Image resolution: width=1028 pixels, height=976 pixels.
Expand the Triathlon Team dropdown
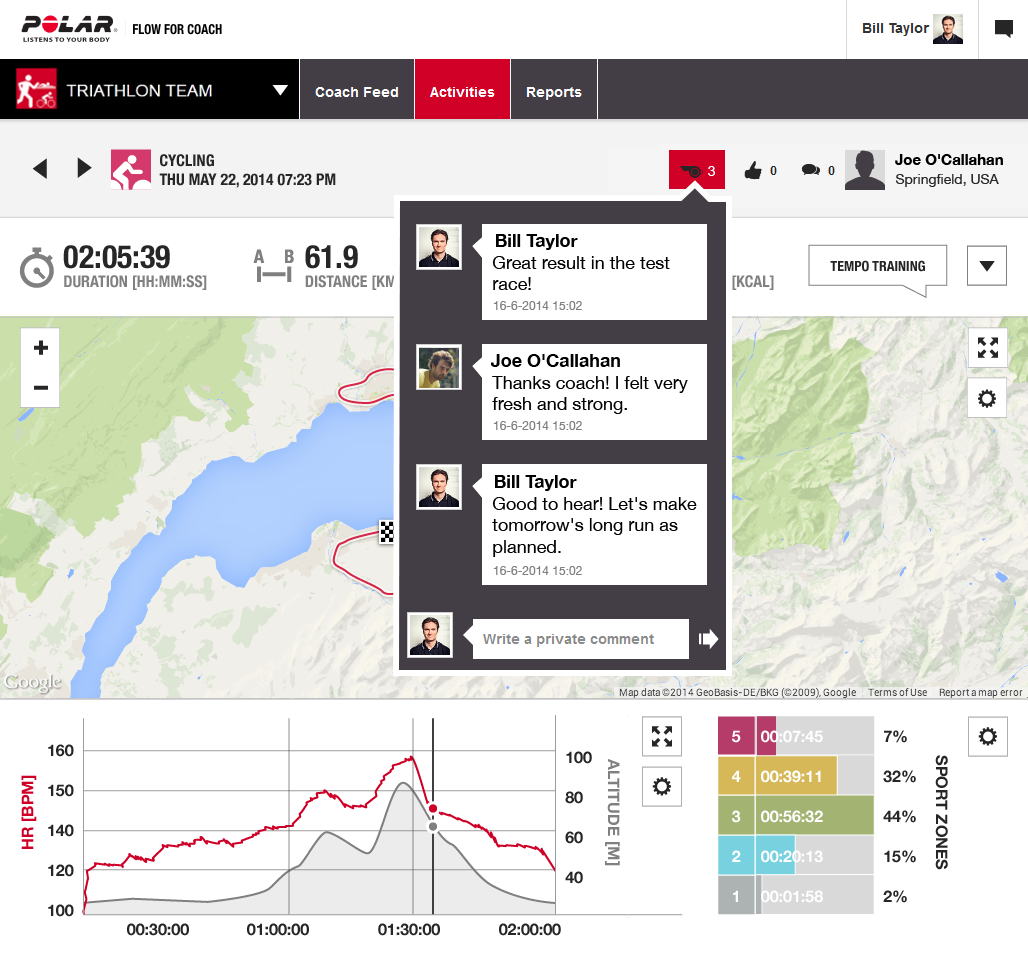tap(280, 90)
